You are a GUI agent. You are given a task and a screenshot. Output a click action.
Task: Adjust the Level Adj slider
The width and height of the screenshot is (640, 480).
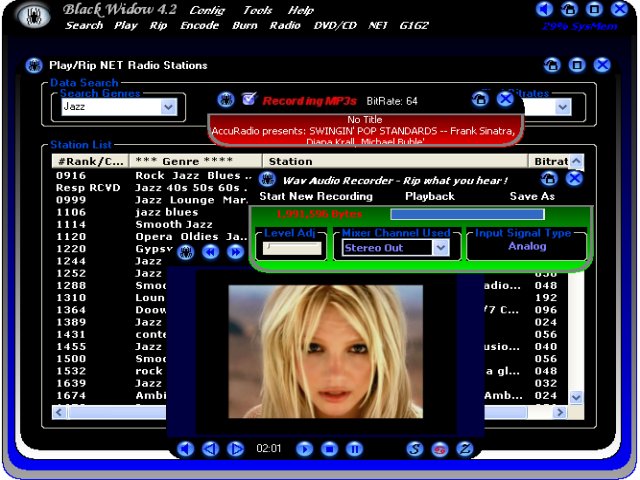[x=292, y=248]
